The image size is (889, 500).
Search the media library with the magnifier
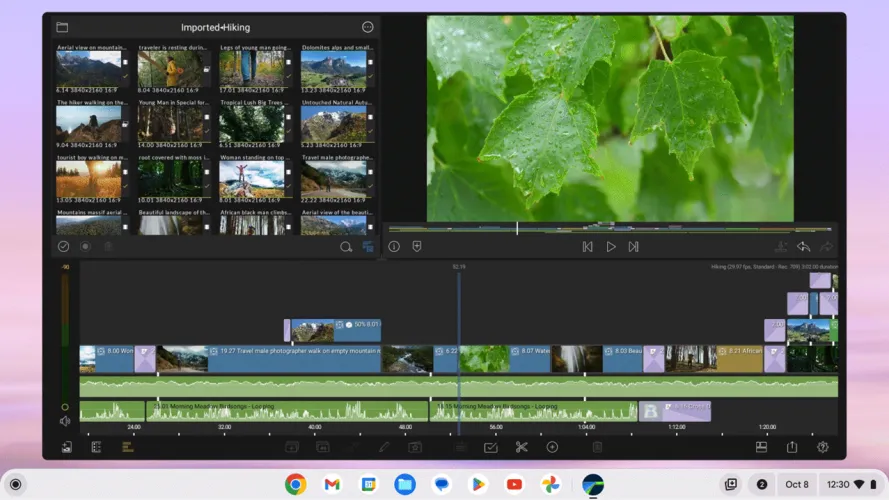346,246
